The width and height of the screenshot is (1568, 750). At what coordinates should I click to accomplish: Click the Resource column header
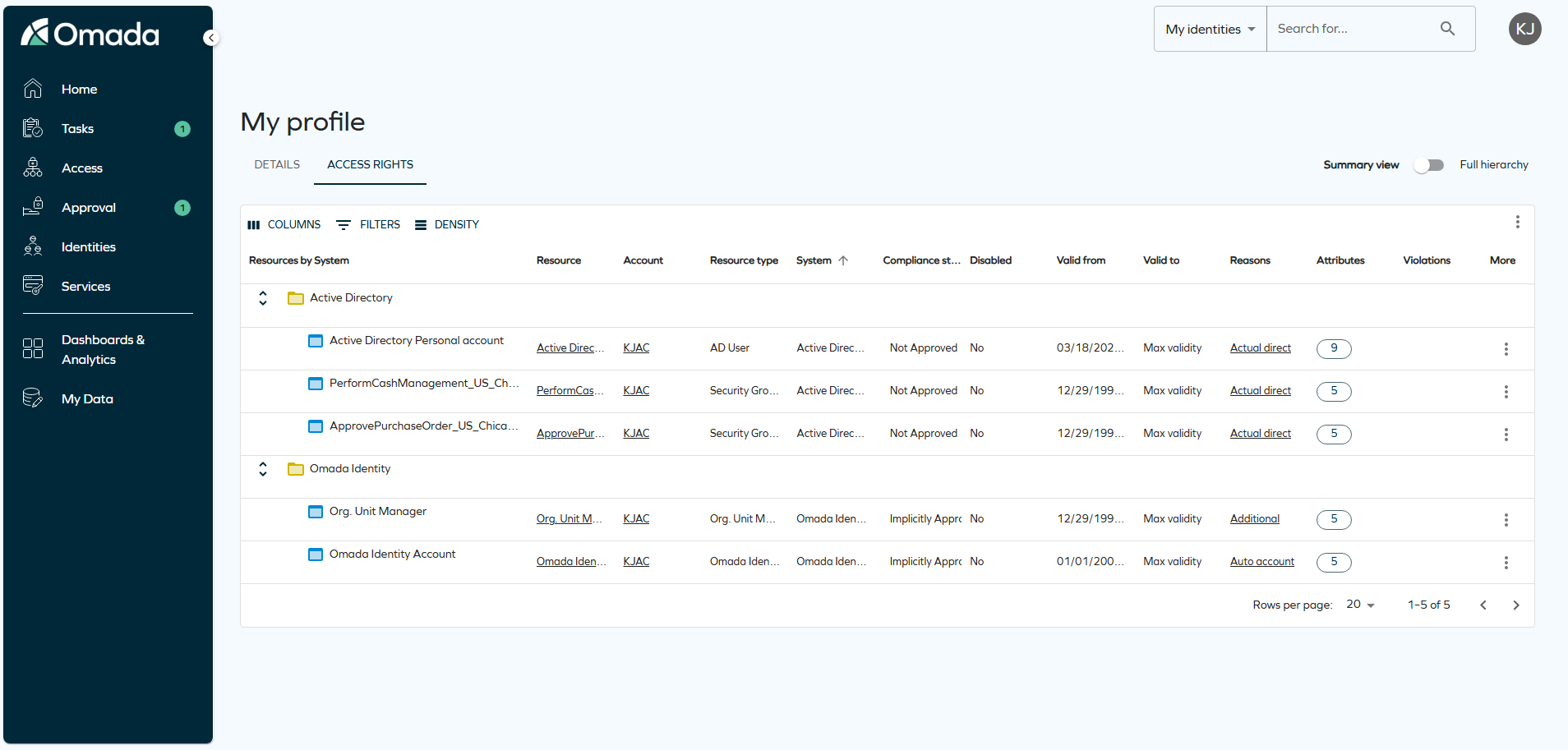coord(559,260)
